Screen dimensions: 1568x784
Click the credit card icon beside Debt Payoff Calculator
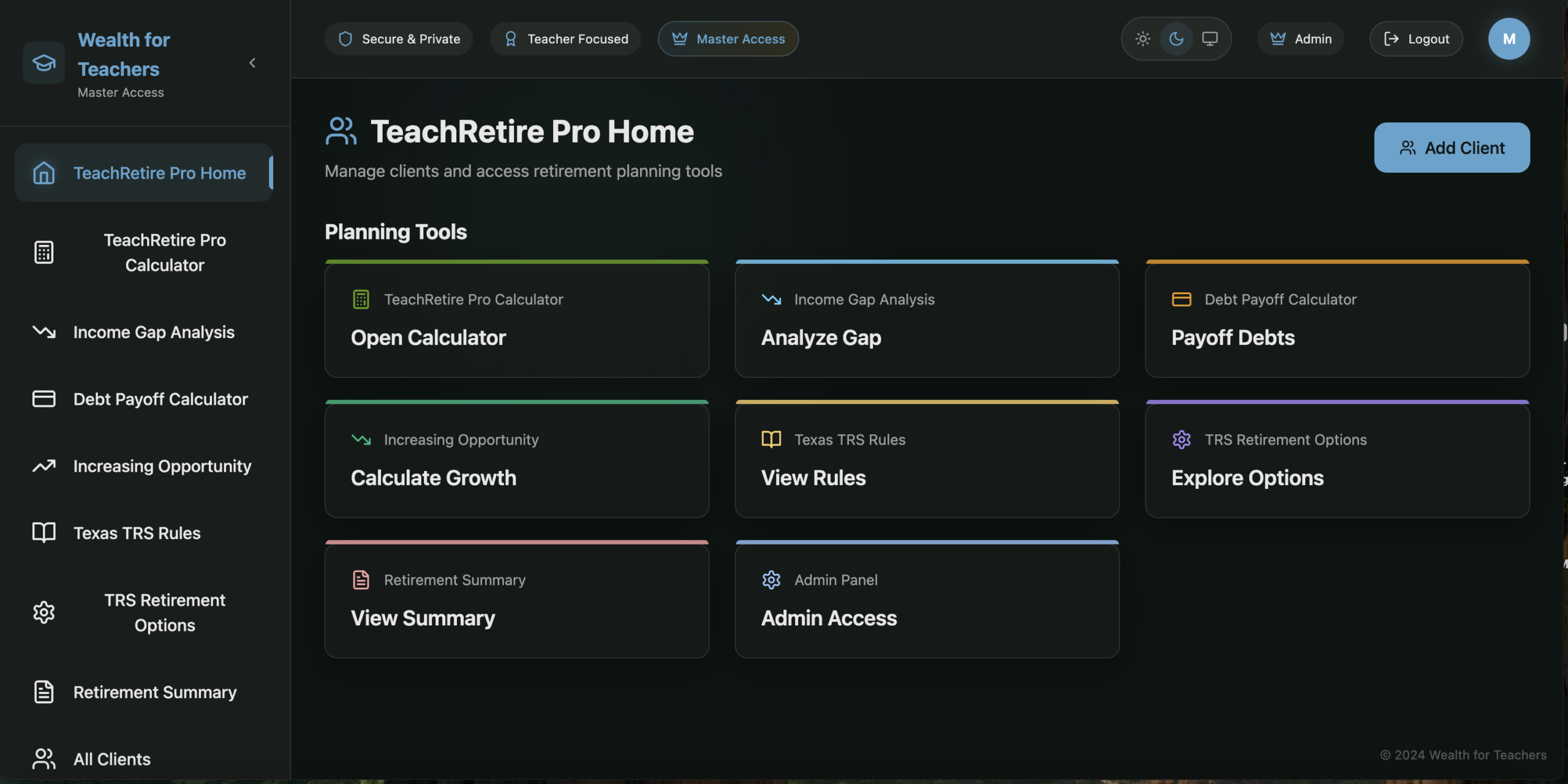43,399
